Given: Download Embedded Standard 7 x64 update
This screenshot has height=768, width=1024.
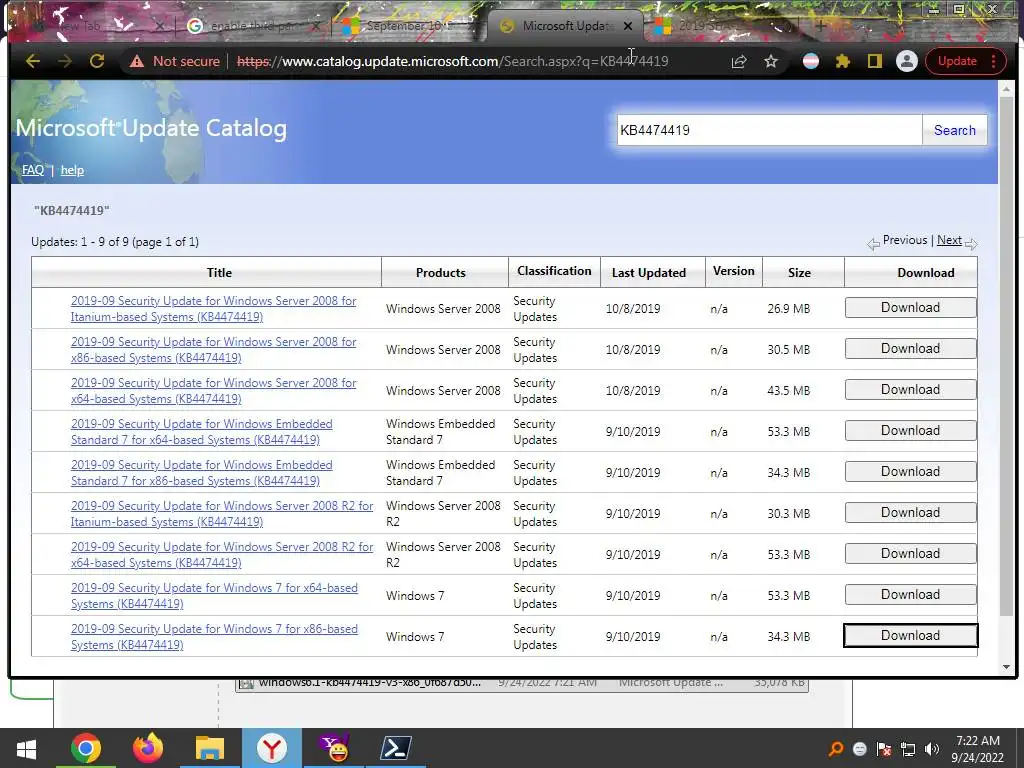Looking at the screenshot, I should click(x=910, y=431).
